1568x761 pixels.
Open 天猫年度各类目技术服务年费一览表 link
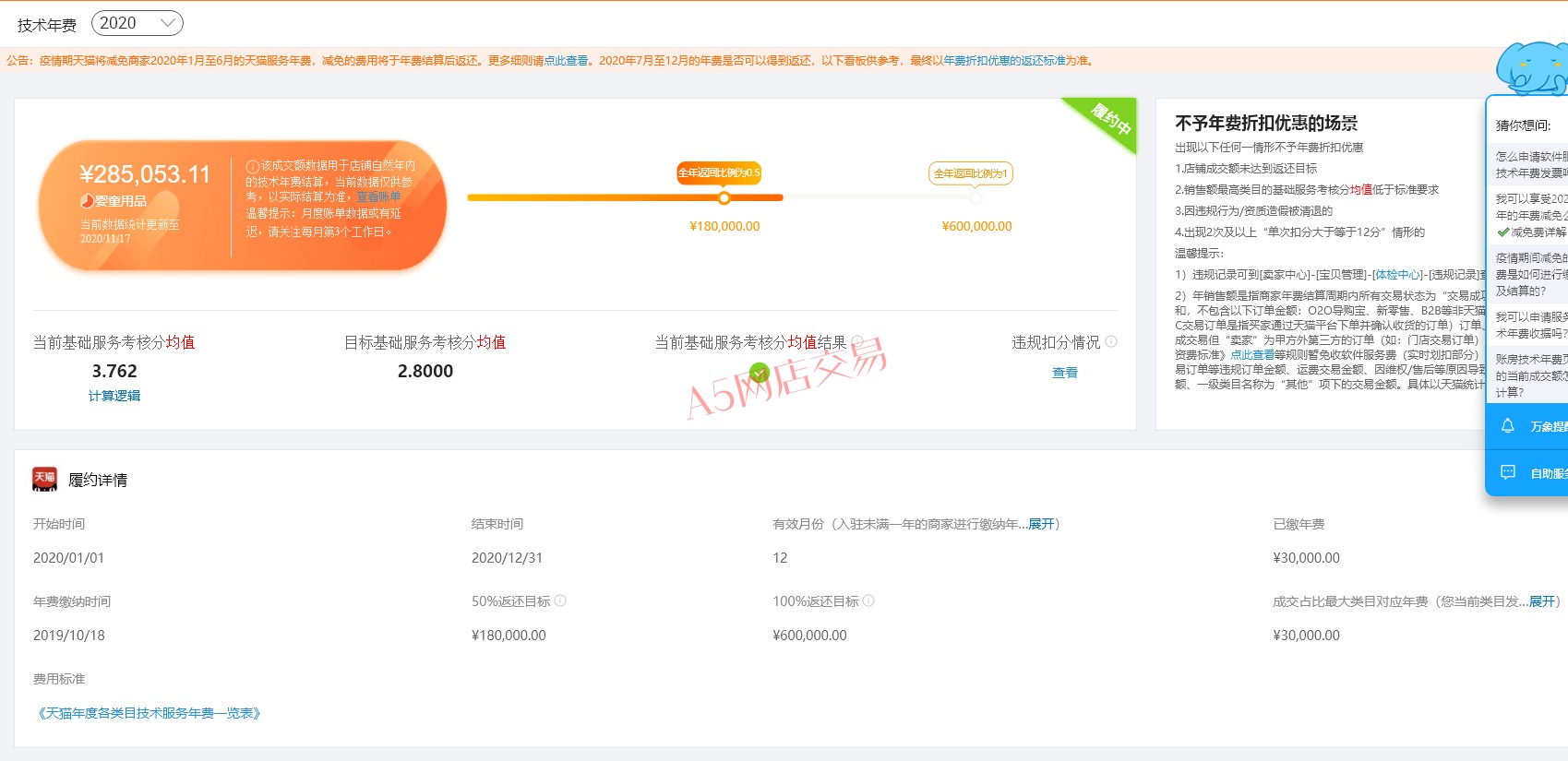pyautogui.click(x=149, y=713)
